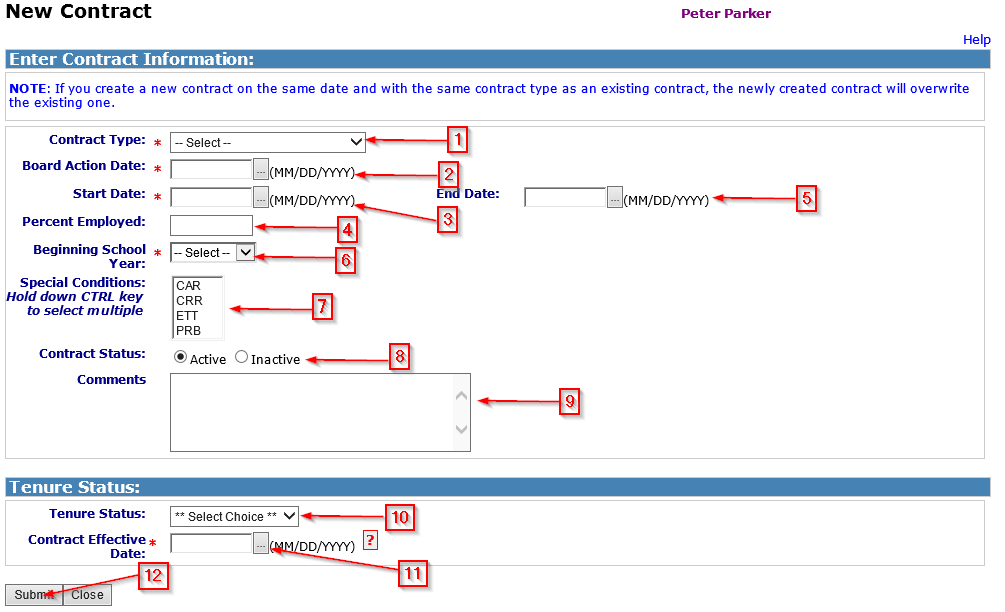Open the Help link

click(x=976, y=40)
